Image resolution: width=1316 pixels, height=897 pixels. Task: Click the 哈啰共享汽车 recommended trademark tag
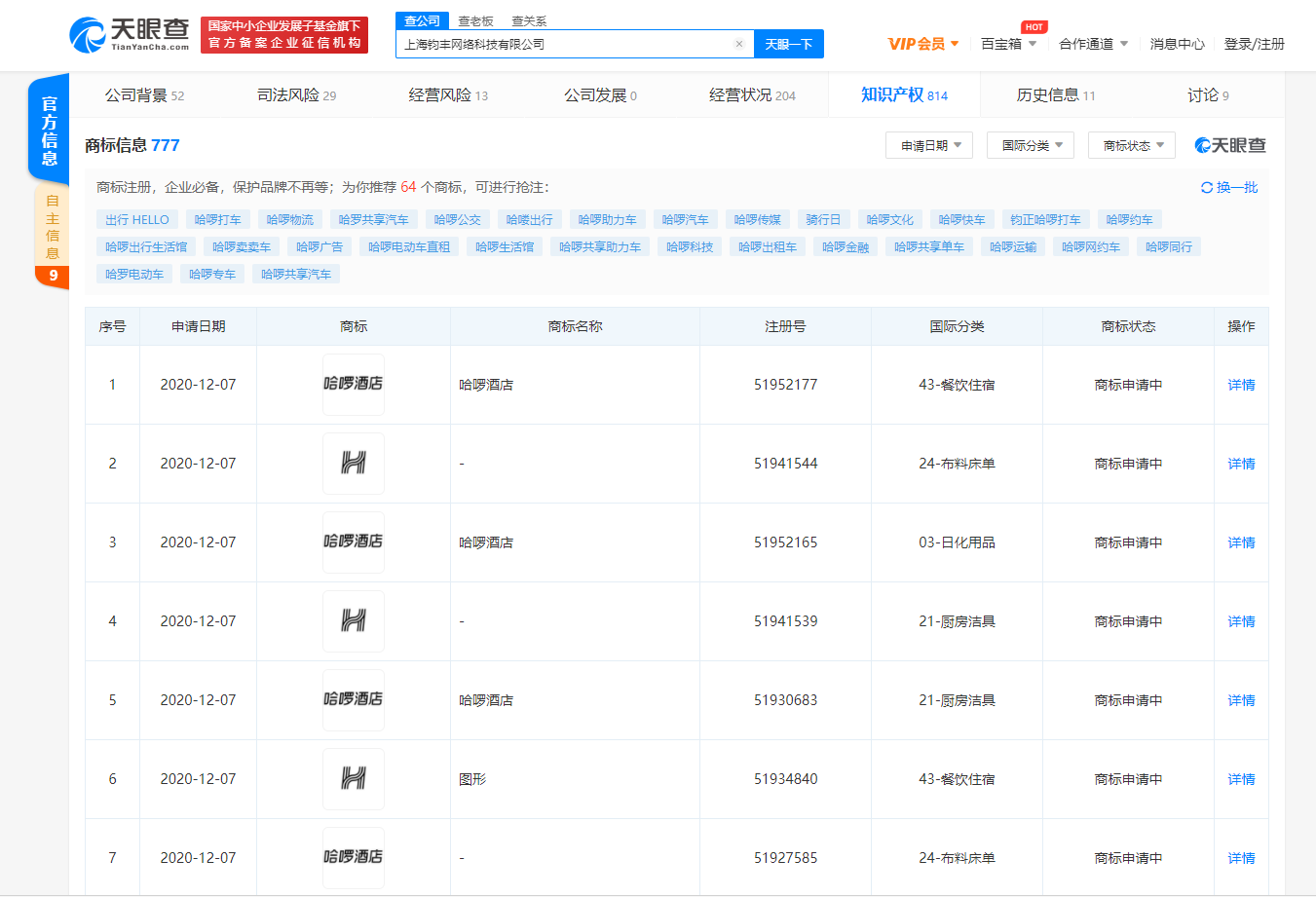(x=296, y=275)
